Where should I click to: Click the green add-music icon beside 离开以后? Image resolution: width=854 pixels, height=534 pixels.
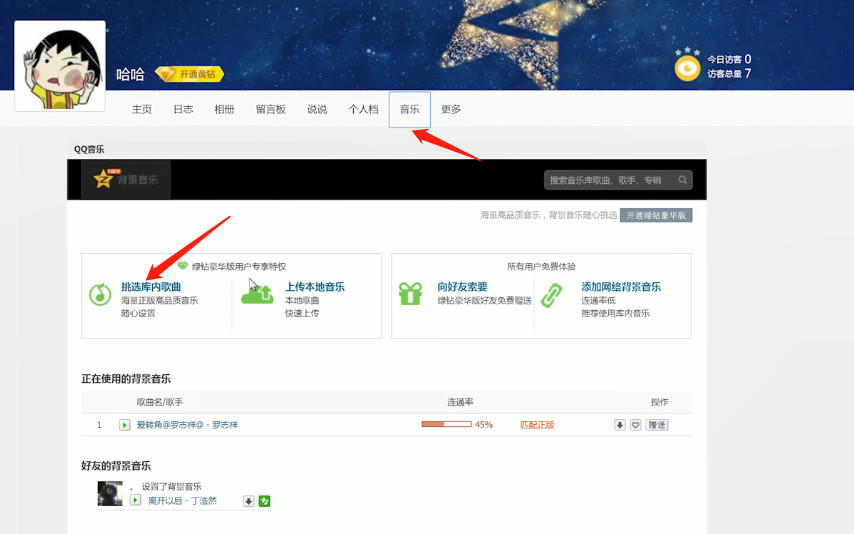click(x=265, y=501)
